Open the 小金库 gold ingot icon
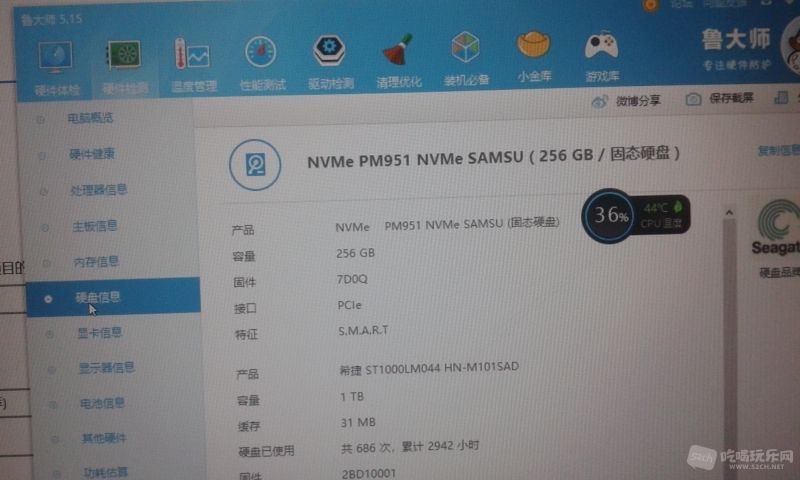Viewport: 800px width, 480px height. pyautogui.click(x=534, y=45)
